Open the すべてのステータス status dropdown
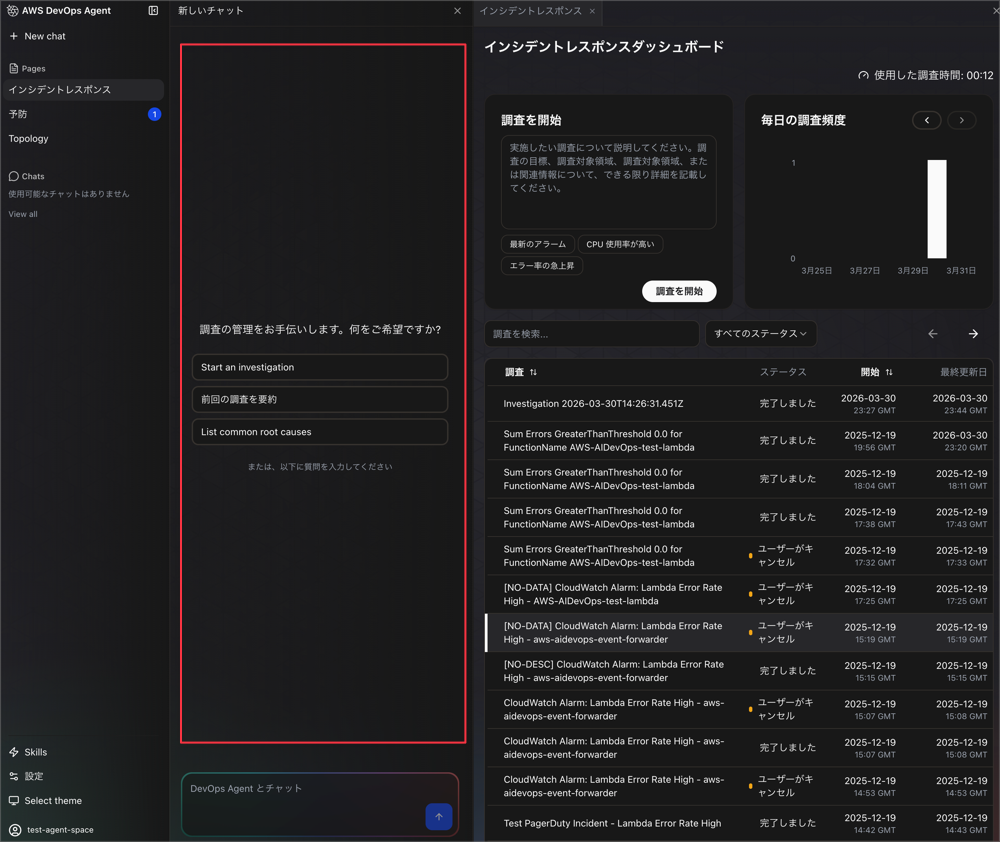1000x842 pixels. pos(762,333)
